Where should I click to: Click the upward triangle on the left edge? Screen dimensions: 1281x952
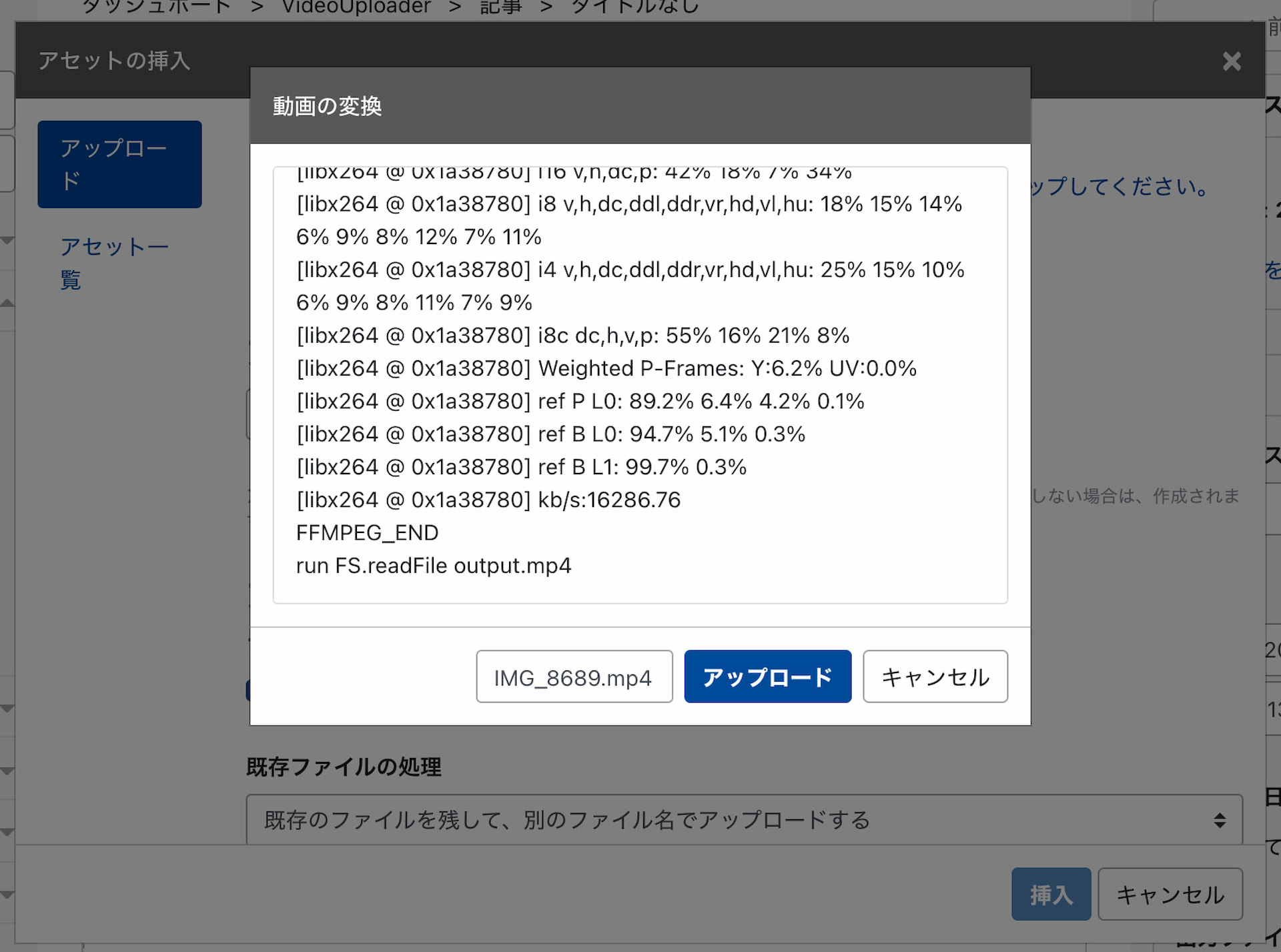click(7, 304)
